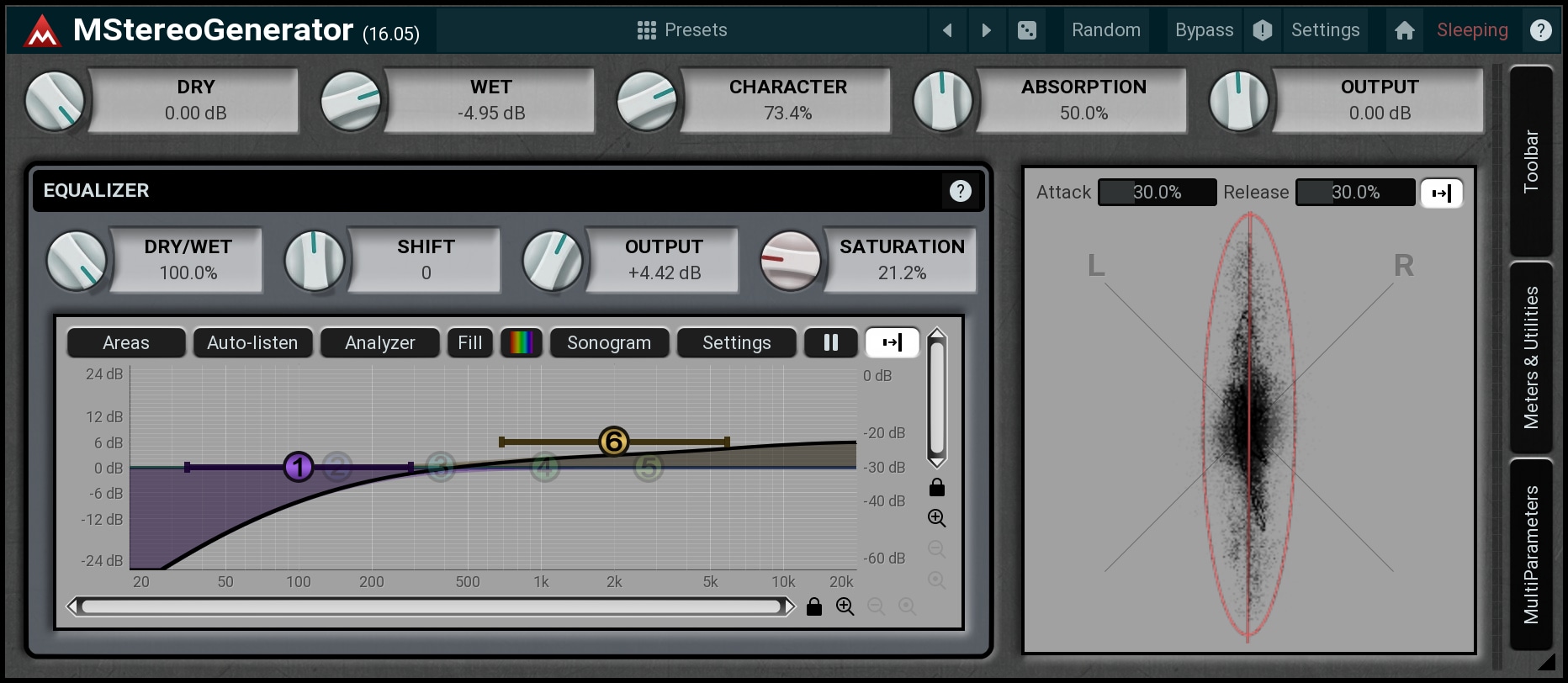
Task: Click the Sleeping status label
Action: click(1472, 30)
